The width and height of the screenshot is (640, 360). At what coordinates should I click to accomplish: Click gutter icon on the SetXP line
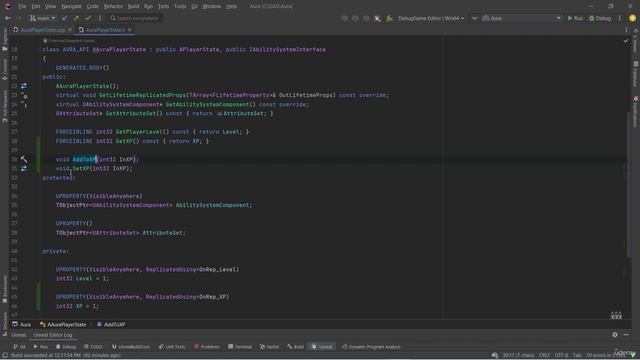[24, 168]
